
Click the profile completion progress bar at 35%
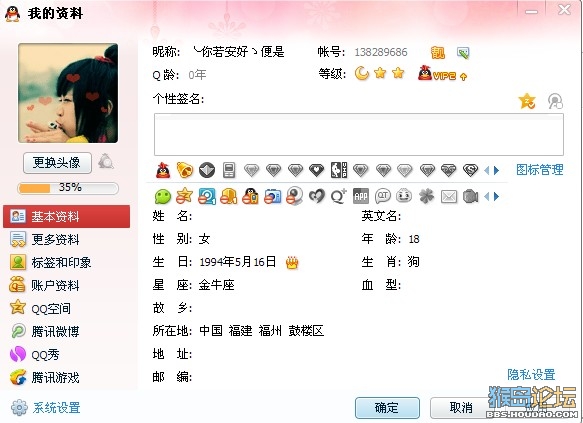[68, 188]
